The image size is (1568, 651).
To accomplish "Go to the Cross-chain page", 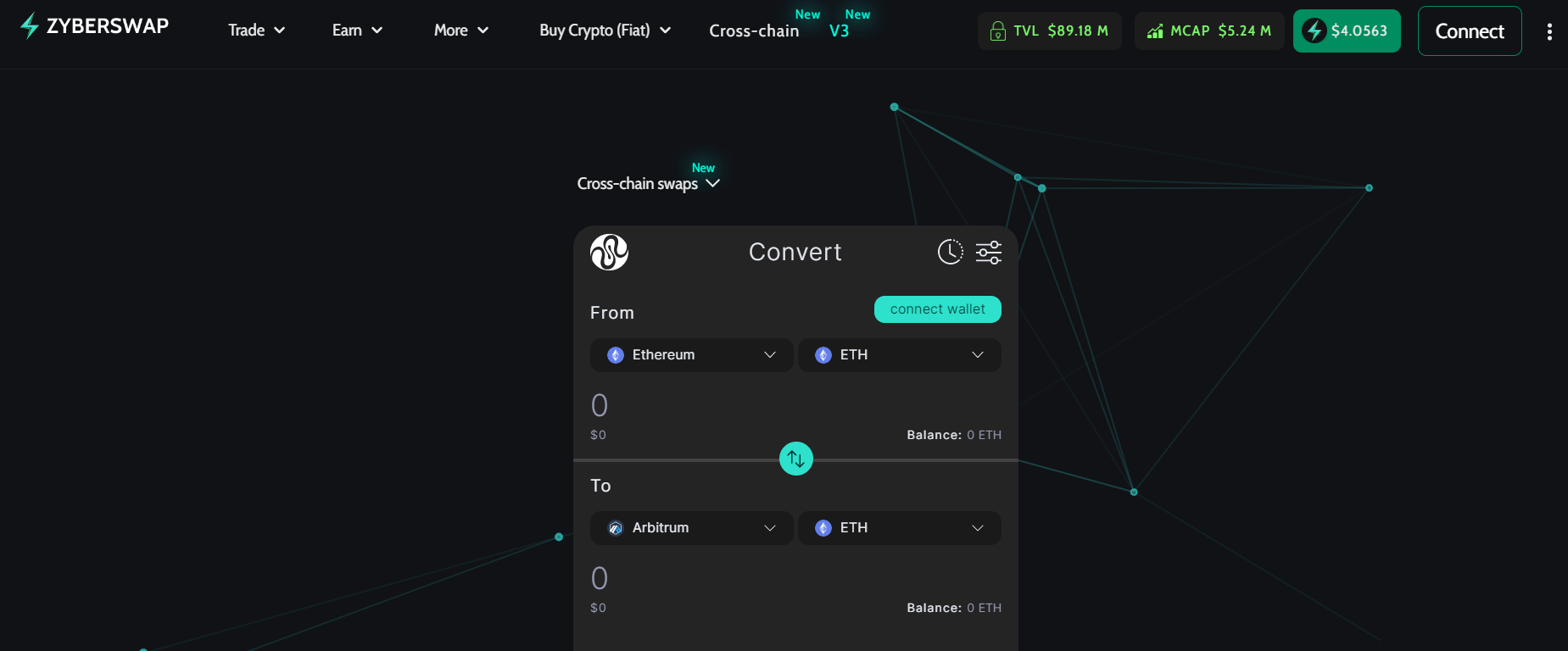I will [x=755, y=31].
